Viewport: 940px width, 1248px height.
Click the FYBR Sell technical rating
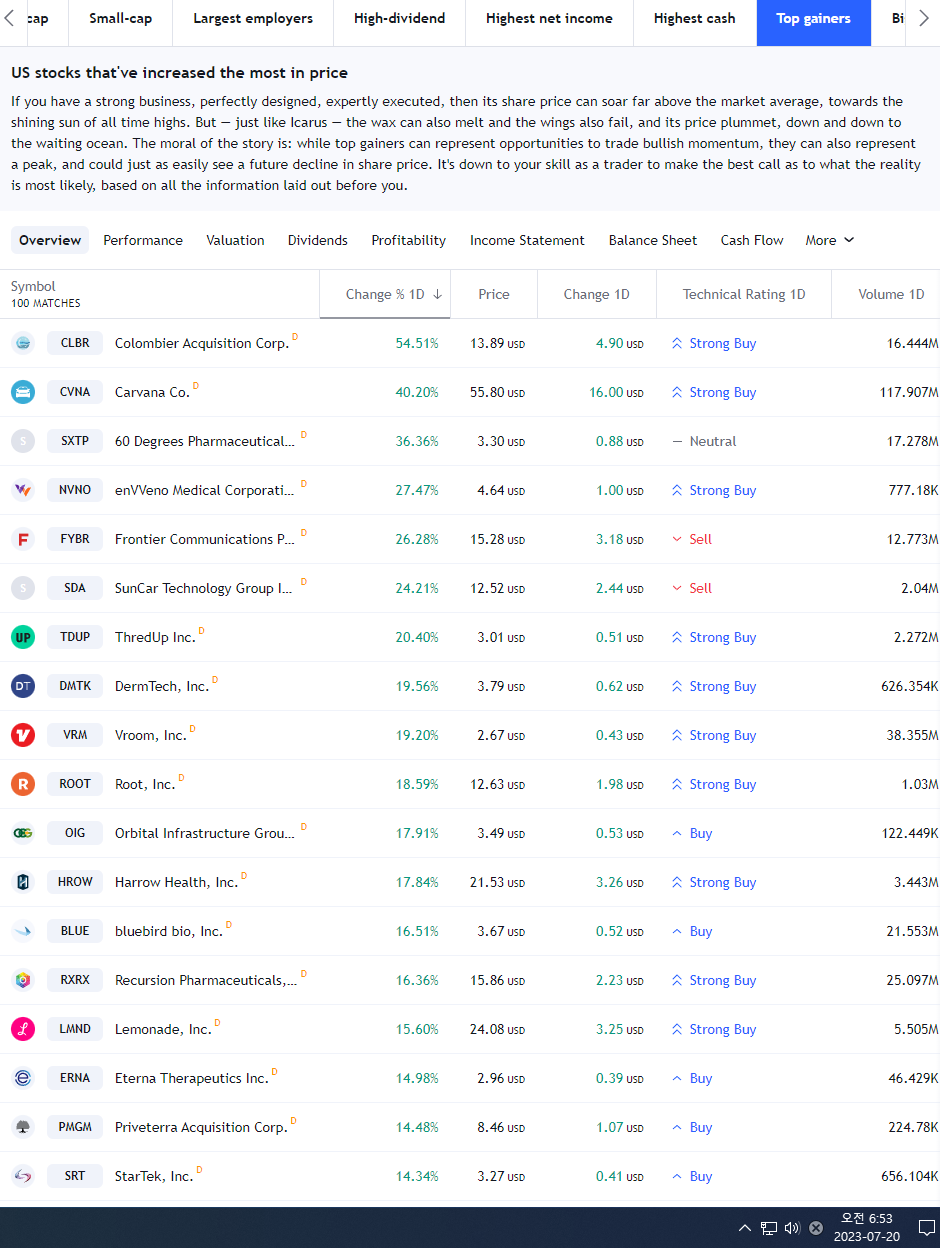coord(692,539)
